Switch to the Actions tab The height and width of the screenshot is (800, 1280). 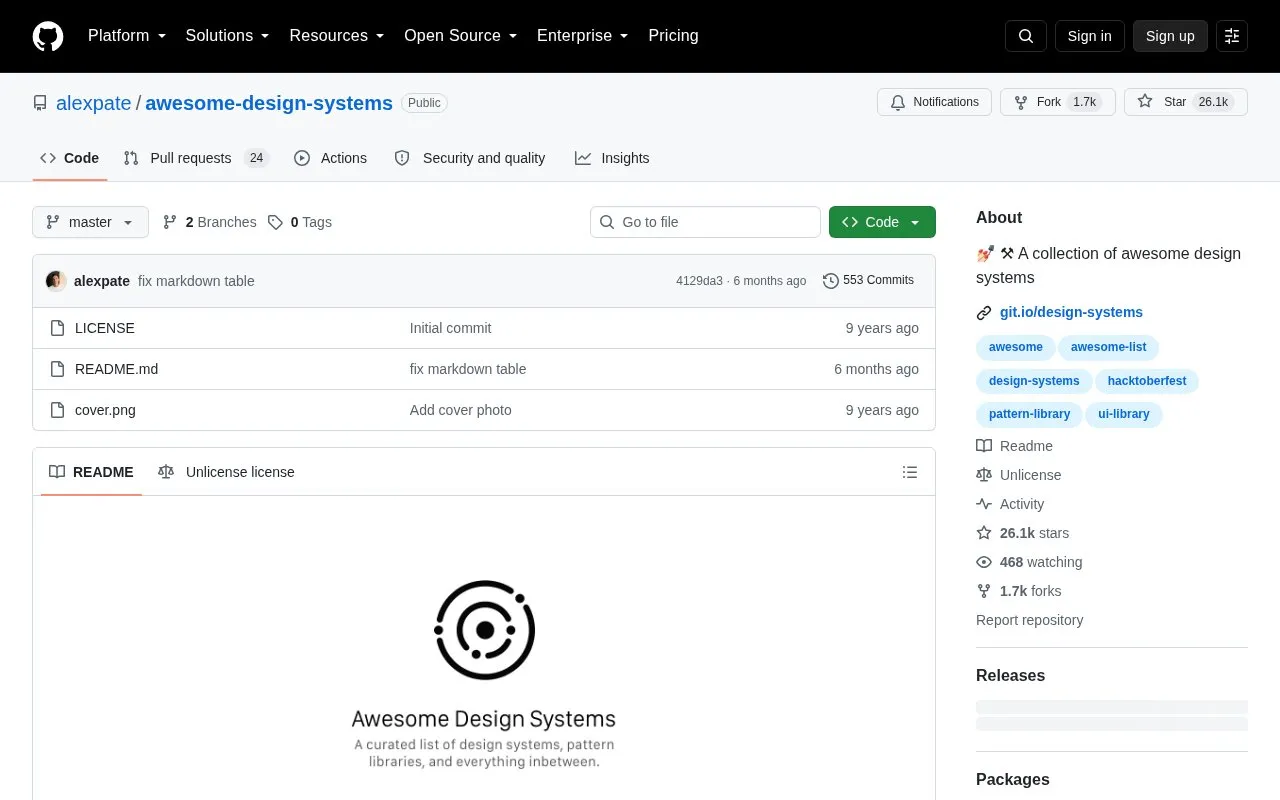pyautogui.click(x=331, y=158)
